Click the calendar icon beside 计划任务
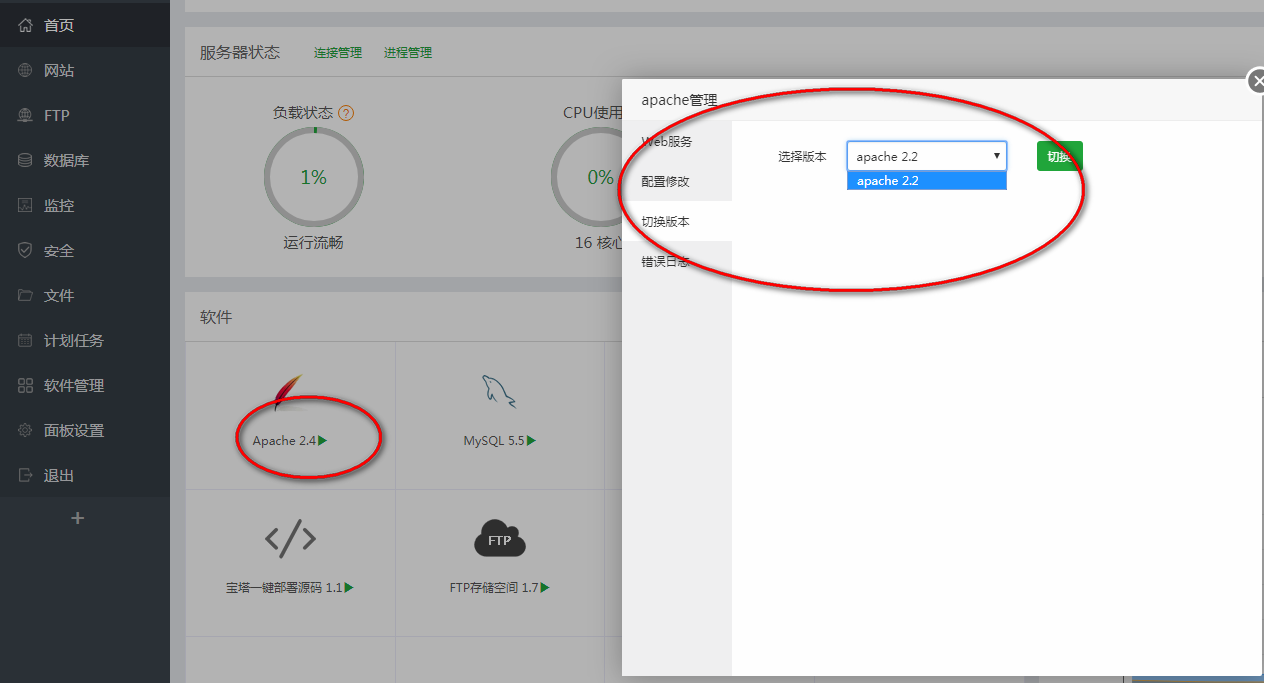1264x683 pixels. tap(26, 340)
